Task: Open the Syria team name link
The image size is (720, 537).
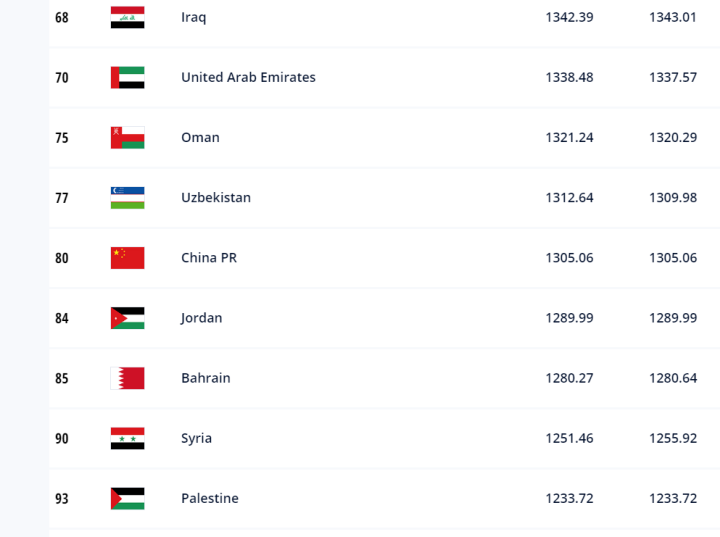Action: [x=197, y=438]
